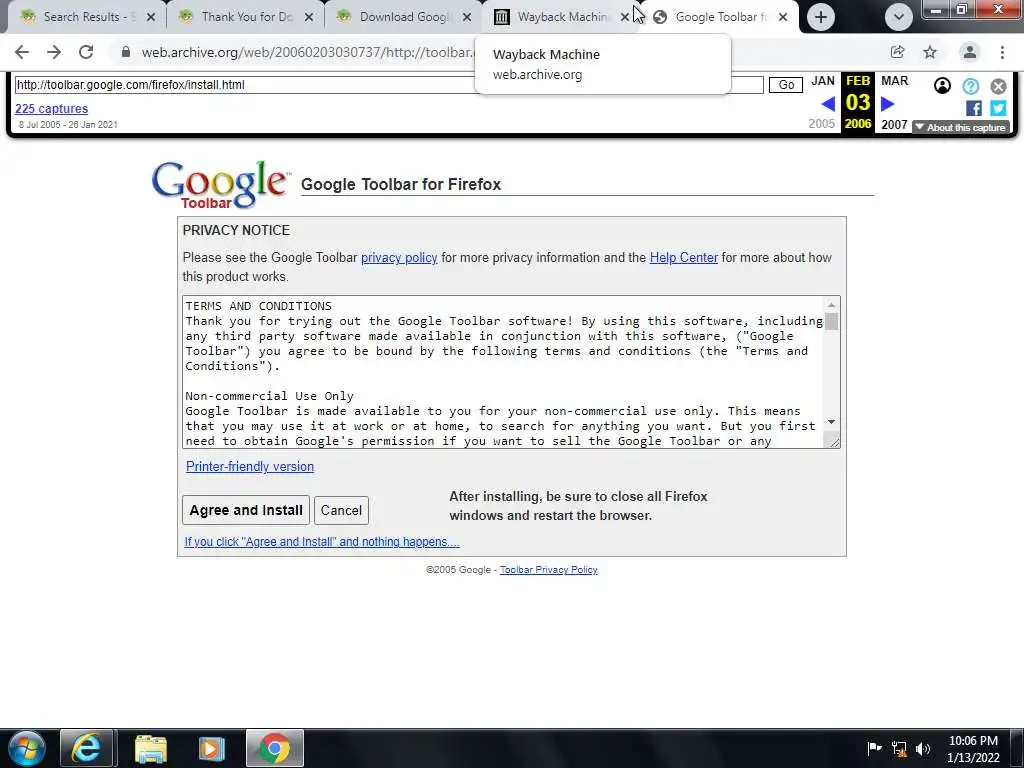
Task: Click the Chrome taskbar icon
Action: pos(274,748)
